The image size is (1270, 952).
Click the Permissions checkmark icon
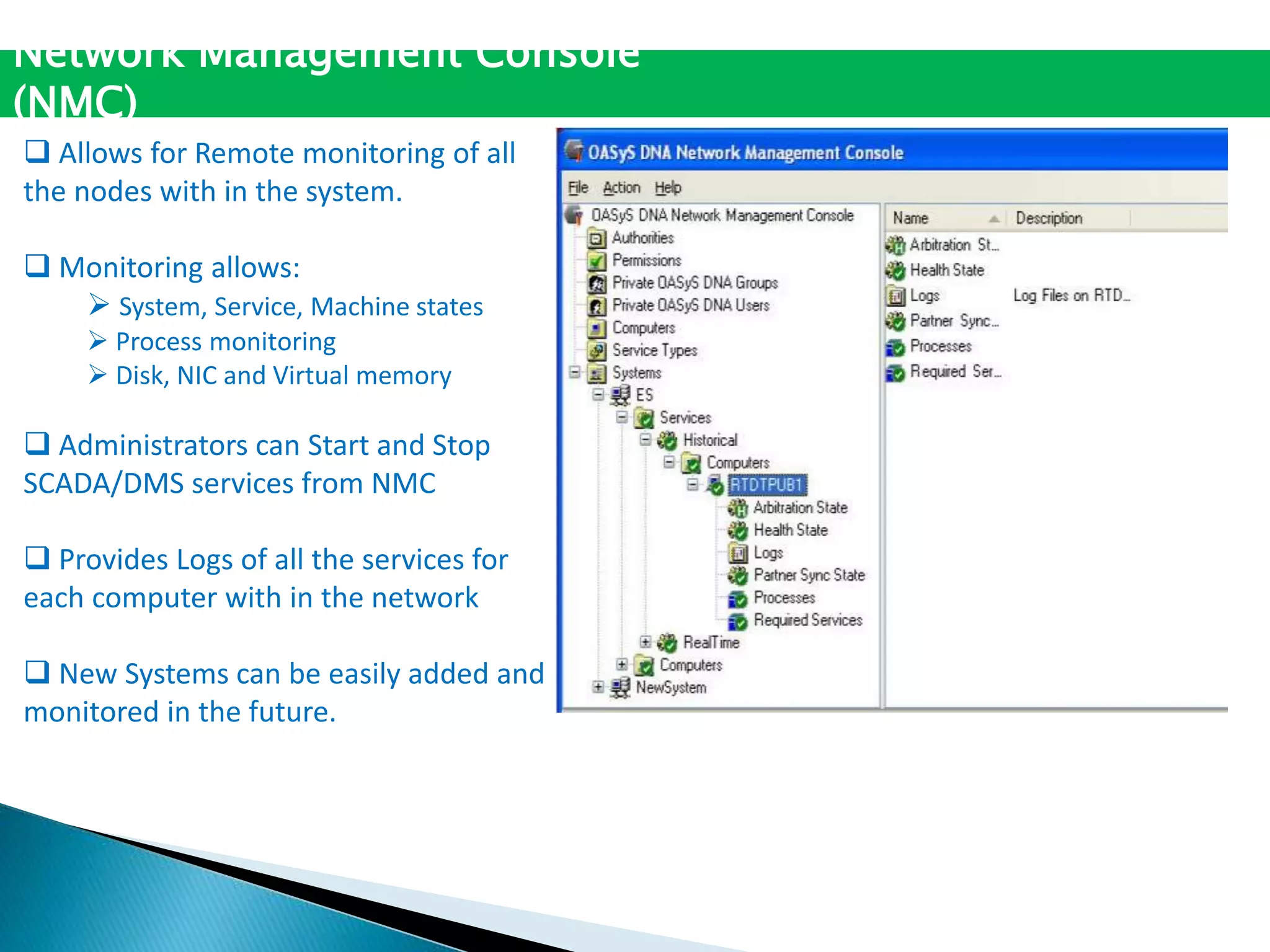point(597,261)
